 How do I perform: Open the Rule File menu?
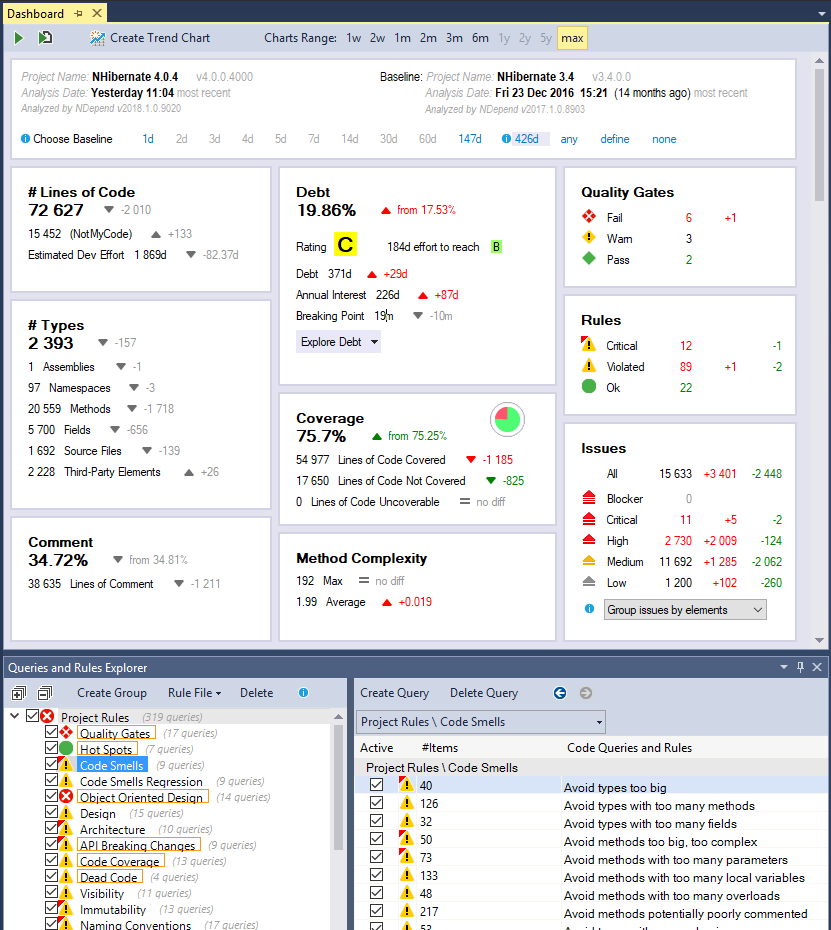(x=195, y=693)
